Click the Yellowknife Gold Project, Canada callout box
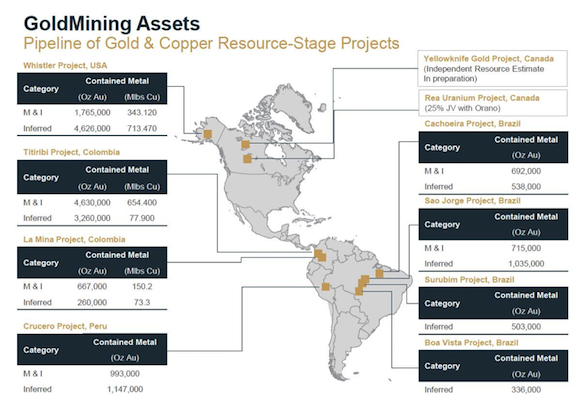 pos(492,69)
